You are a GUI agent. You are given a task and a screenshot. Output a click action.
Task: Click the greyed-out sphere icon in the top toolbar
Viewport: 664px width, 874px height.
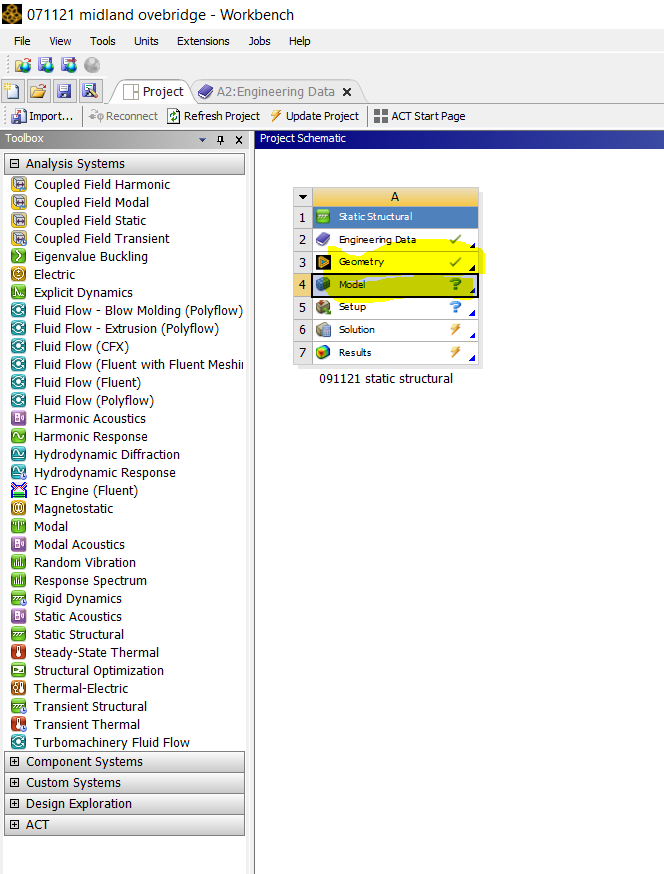(92, 65)
